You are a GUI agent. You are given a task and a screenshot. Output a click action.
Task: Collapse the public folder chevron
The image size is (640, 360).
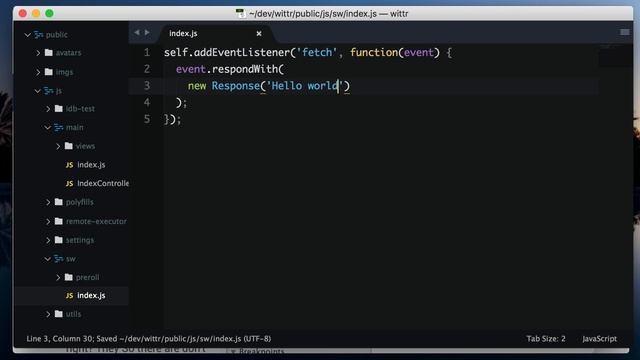(x=28, y=35)
